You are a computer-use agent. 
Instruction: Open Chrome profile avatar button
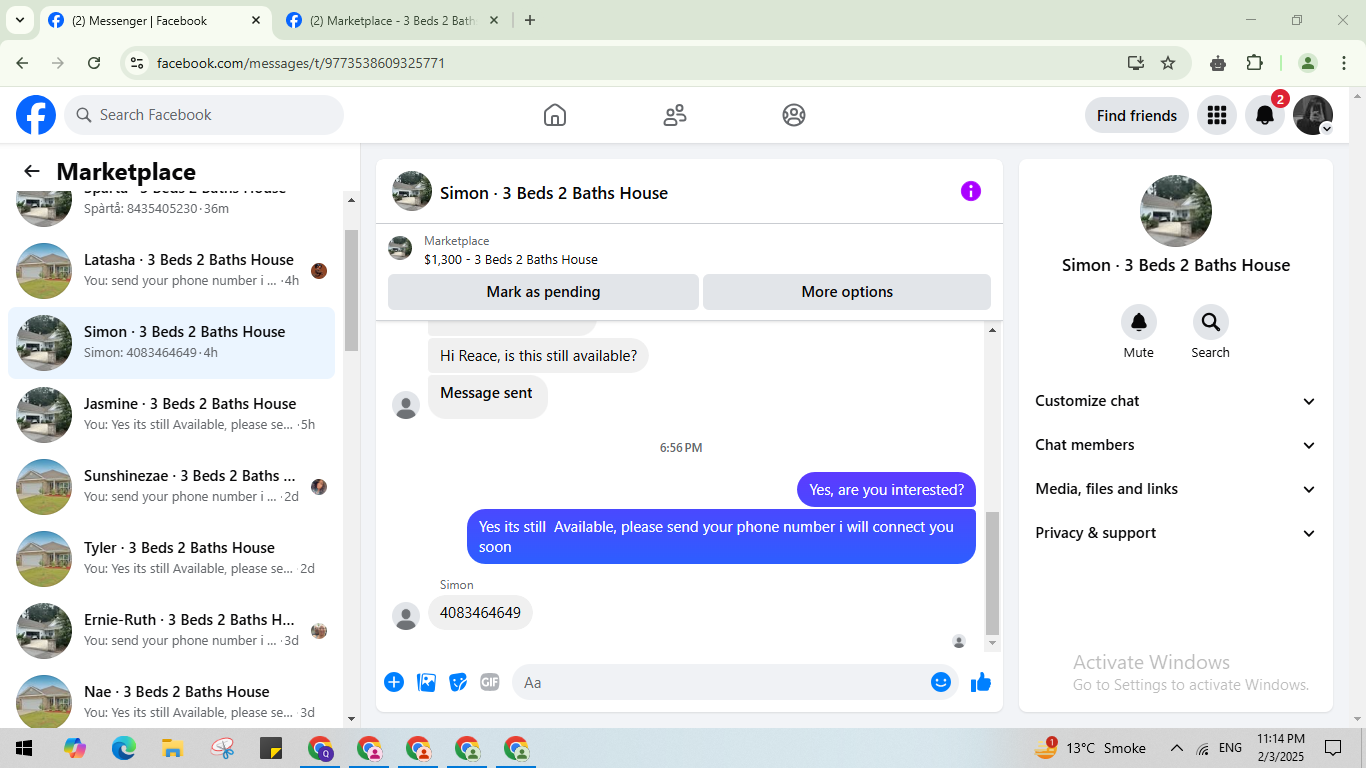pyautogui.click(x=1307, y=63)
